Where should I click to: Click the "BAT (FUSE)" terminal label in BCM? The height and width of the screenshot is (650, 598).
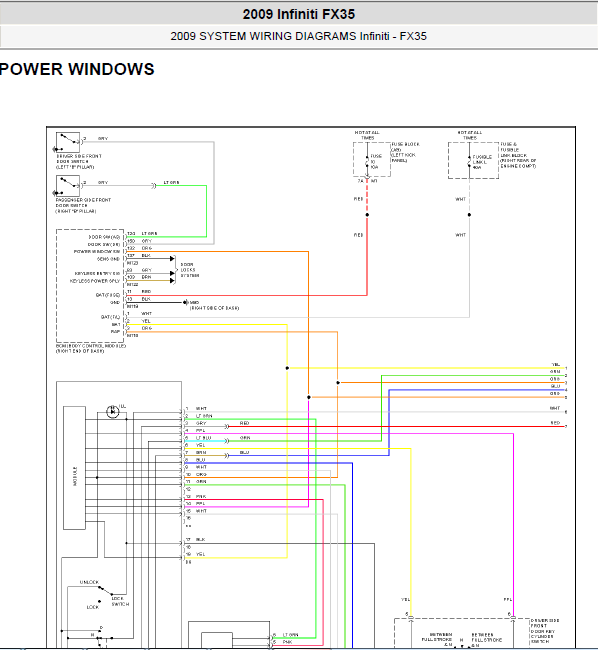click(x=108, y=295)
